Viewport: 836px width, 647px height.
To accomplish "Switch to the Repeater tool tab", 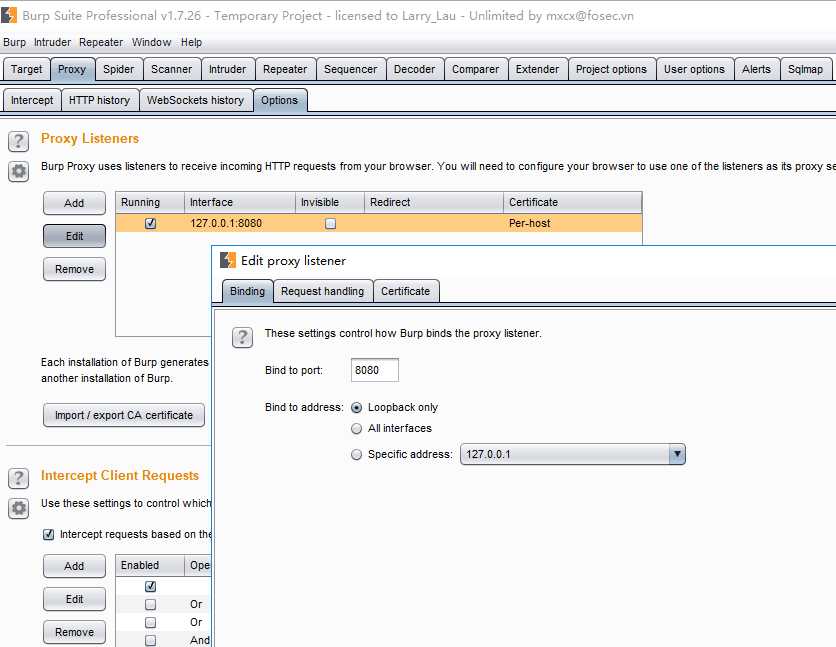I will pos(285,69).
